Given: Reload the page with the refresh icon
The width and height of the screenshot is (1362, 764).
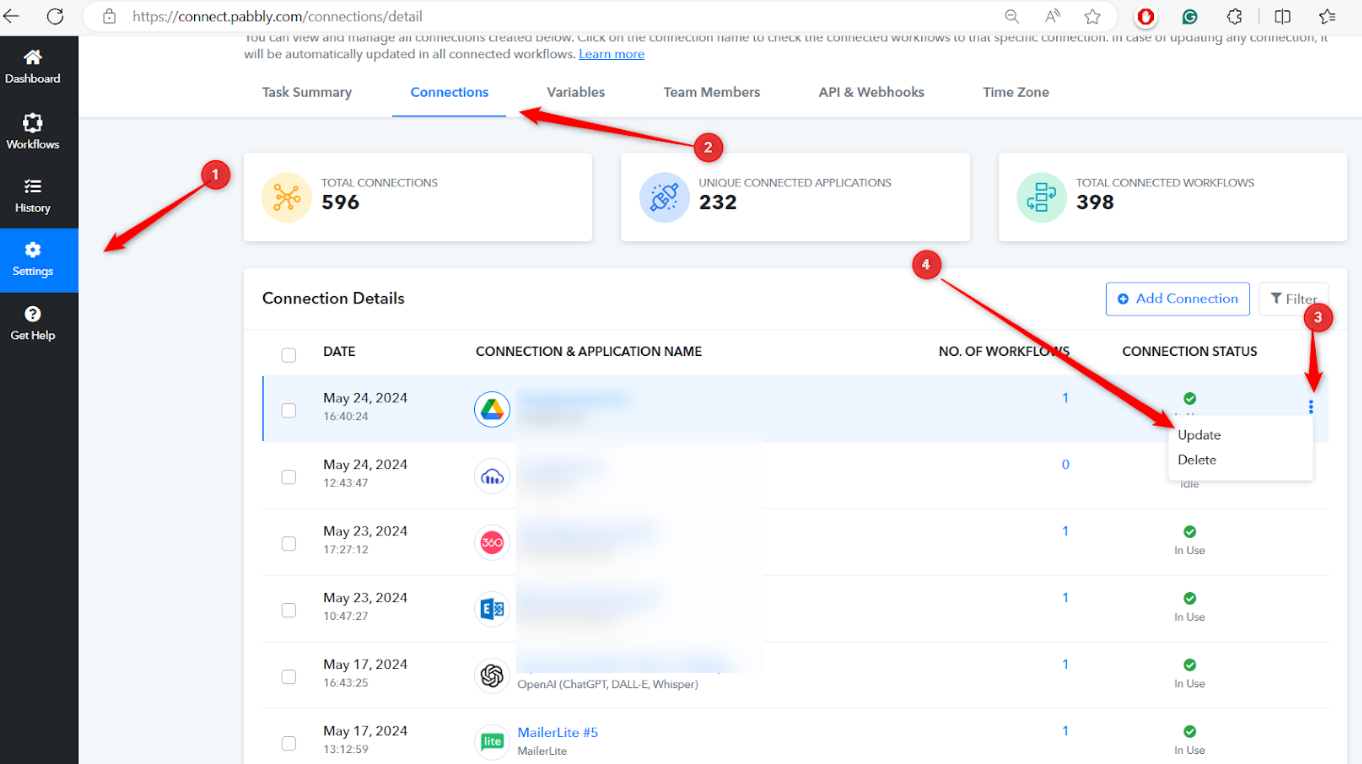Looking at the screenshot, I should [x=55, y=16].
